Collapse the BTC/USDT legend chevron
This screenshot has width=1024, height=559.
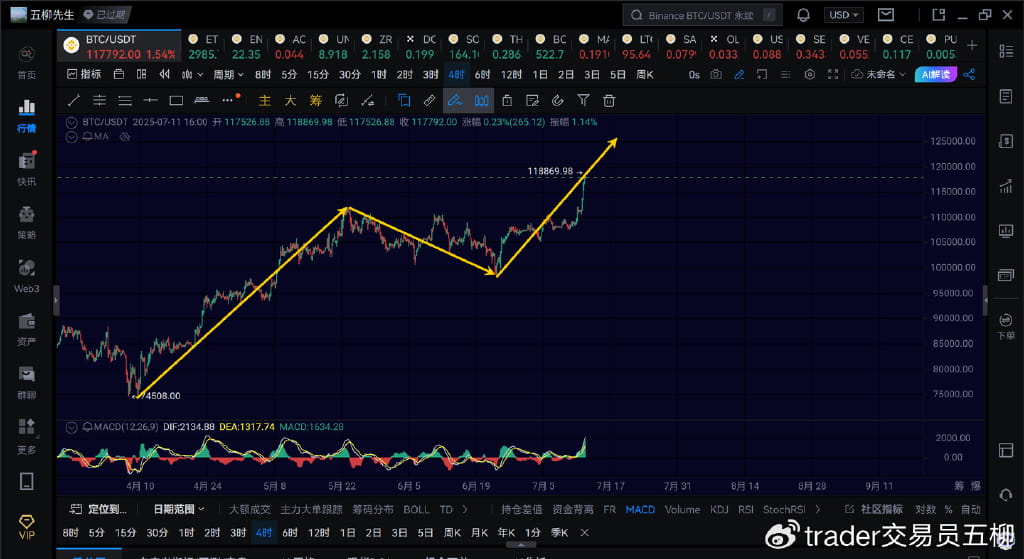pos(71,122)
